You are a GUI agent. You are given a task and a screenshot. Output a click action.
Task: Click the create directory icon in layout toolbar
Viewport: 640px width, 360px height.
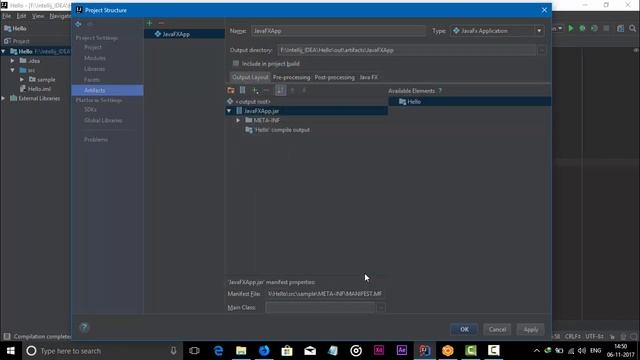pos(231,90)
